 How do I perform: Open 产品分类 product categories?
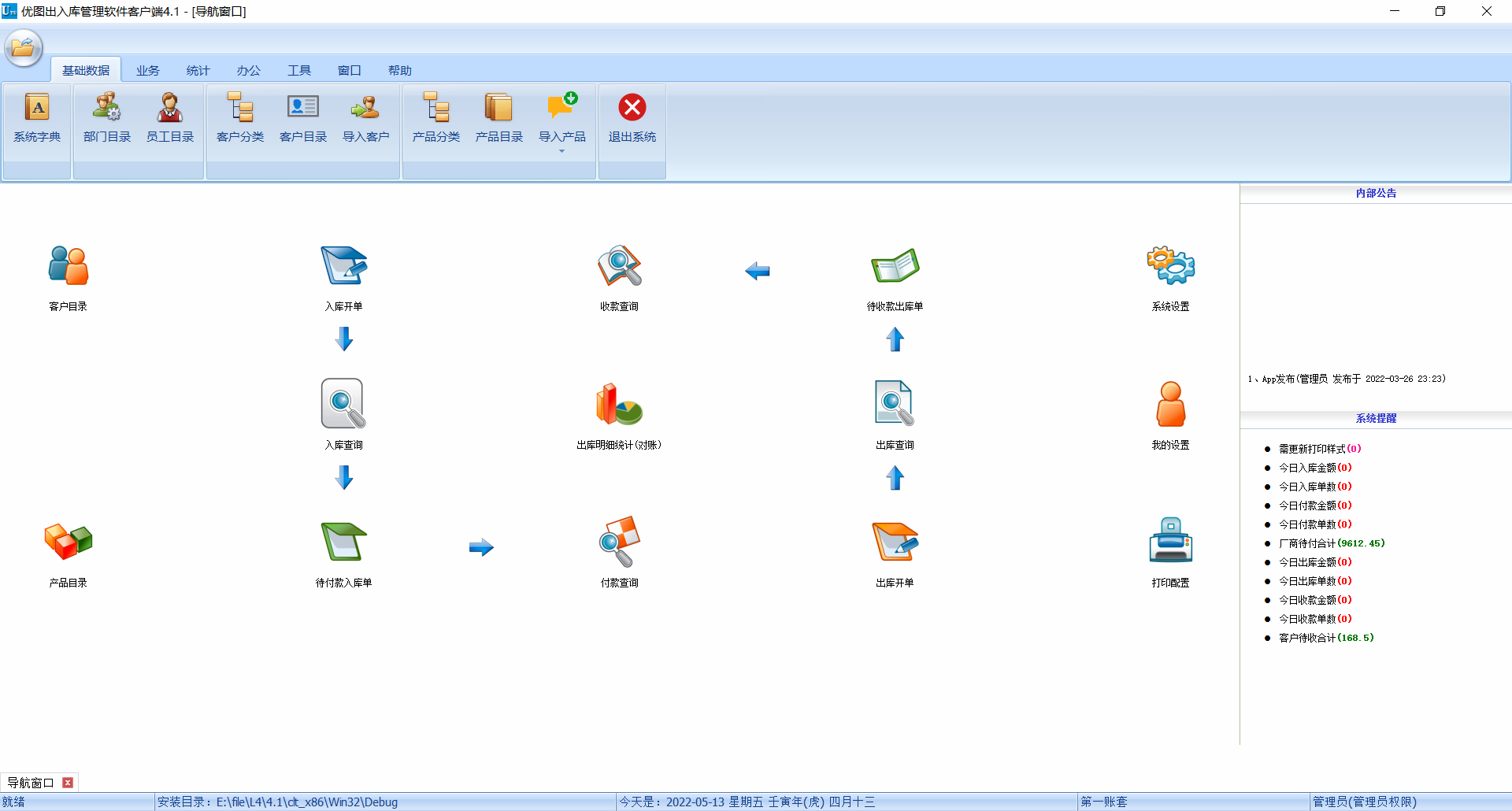coord(436,119)
